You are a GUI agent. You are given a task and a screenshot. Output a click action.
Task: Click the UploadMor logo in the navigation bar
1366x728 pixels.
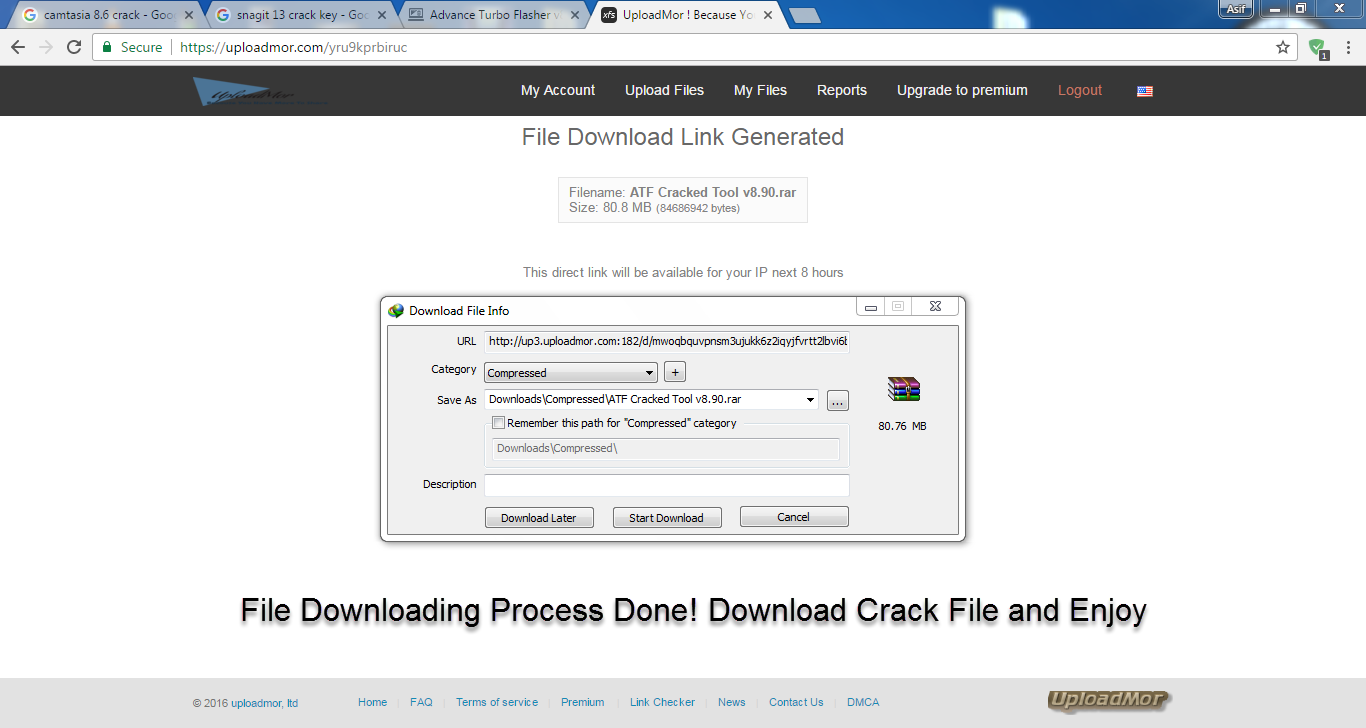coord(260,90)
